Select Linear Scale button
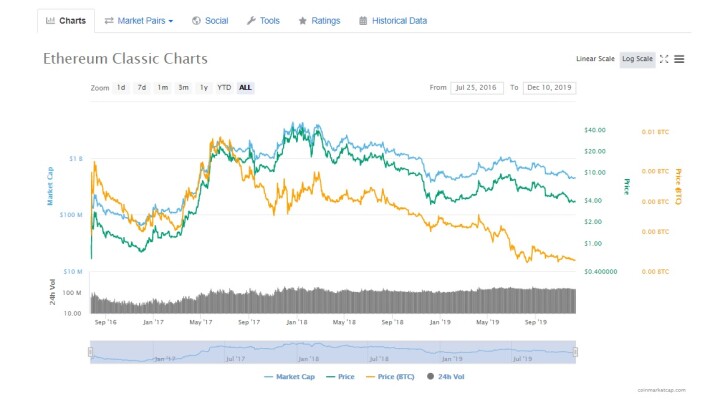 [595, 59]
